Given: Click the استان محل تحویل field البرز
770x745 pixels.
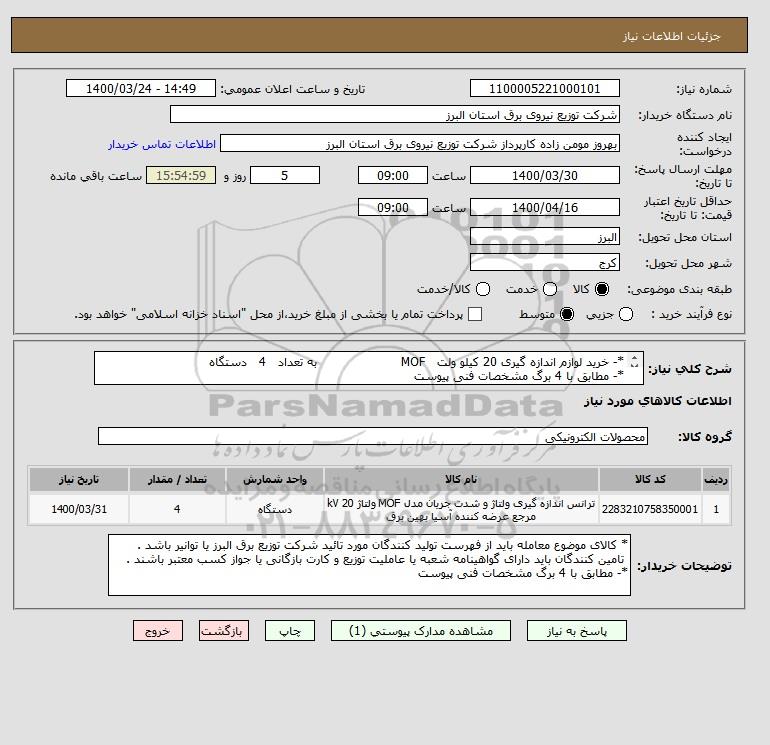Looking at the screenshot, I should (x=545, y=237).
